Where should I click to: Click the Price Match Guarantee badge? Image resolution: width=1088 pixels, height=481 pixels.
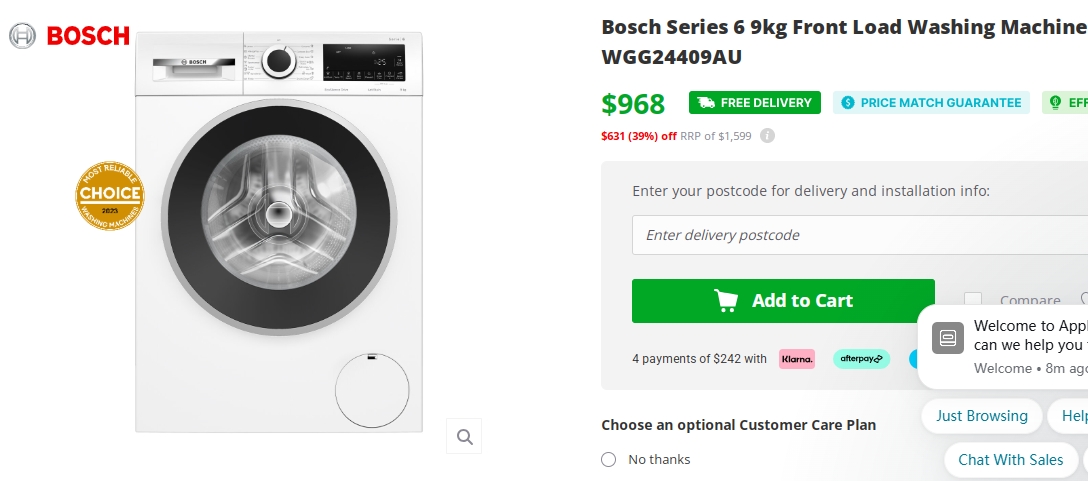931,103
